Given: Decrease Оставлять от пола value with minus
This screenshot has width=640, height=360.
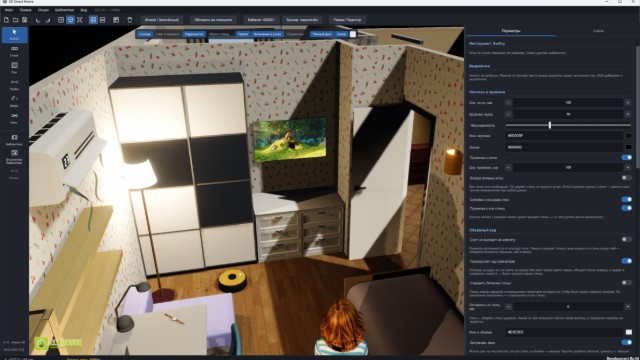Looking at the screenshot, I should pyautogui.click(x=508, y=307).
